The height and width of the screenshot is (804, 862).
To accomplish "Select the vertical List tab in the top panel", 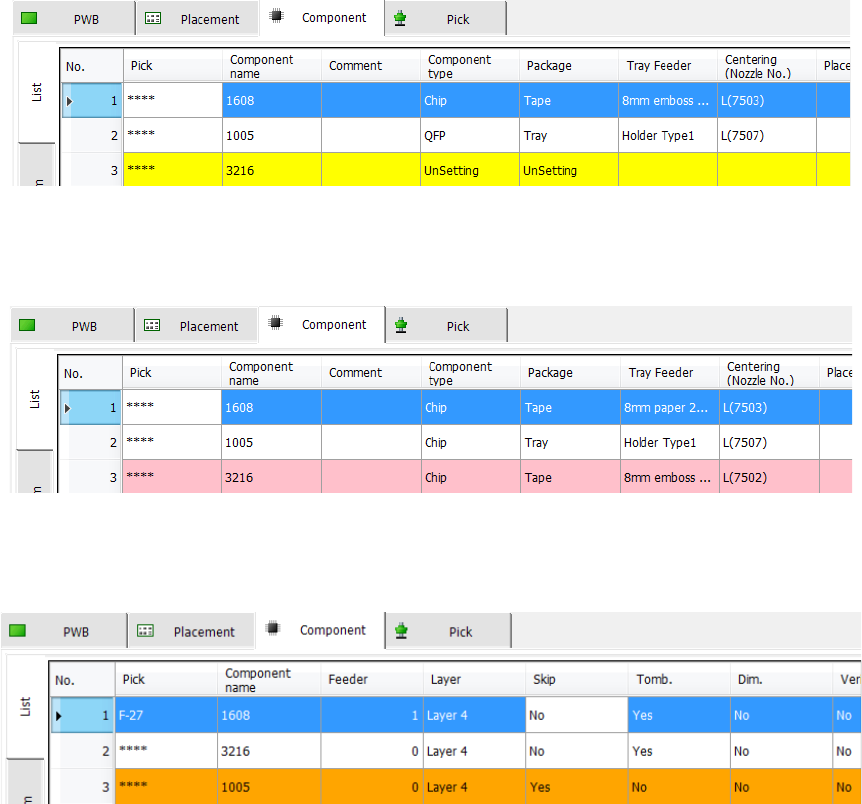I will (x=37, y=92).
